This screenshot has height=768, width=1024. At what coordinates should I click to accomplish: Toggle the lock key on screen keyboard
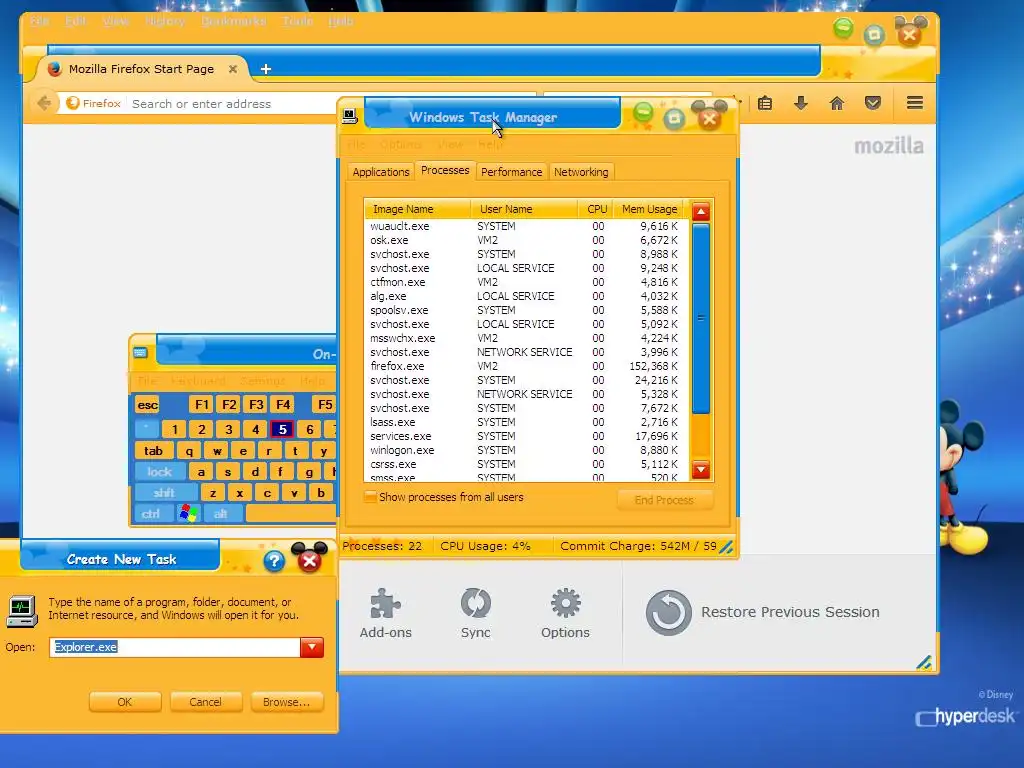(x=159, y=472)
